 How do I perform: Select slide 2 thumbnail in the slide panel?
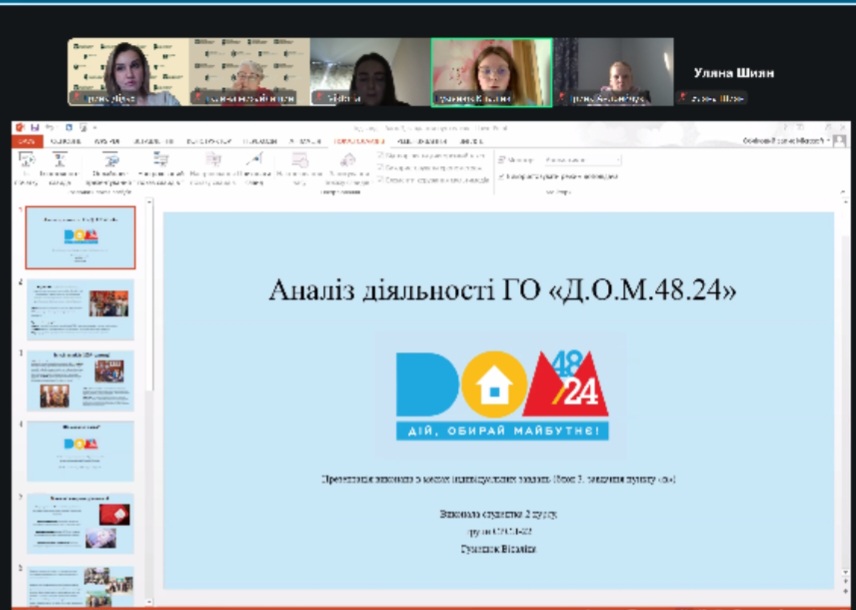80,309
